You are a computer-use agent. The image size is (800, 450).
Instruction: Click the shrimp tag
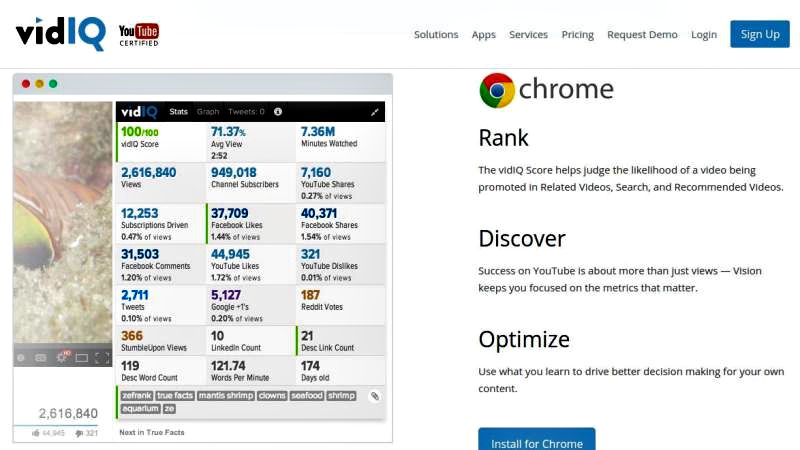(341, 396)
